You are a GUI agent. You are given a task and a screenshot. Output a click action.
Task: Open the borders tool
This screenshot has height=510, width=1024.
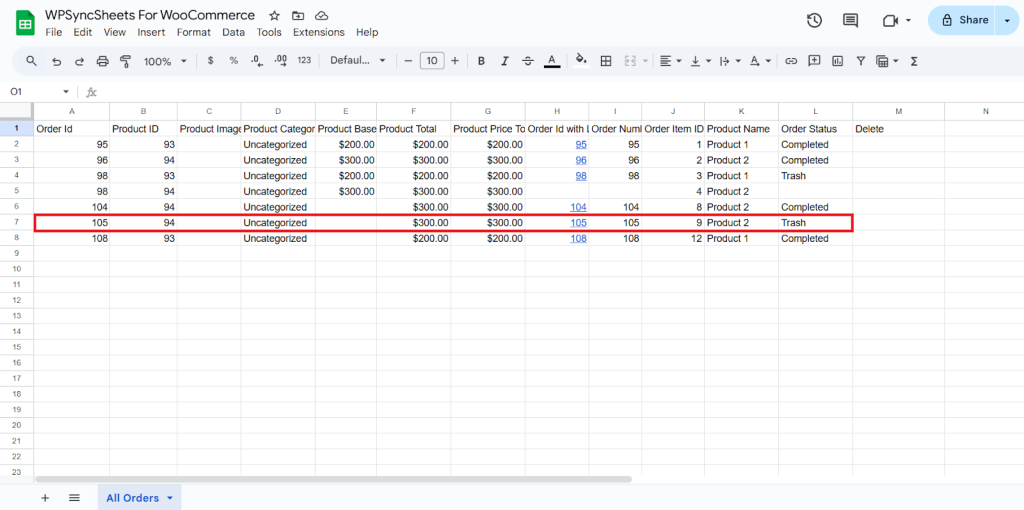pyautogui.click(x=605, y=61)
